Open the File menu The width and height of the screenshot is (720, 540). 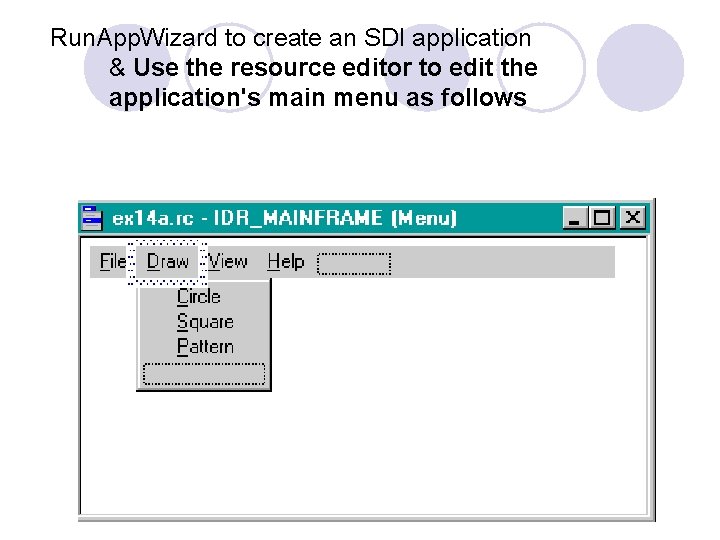pos(112,262)
